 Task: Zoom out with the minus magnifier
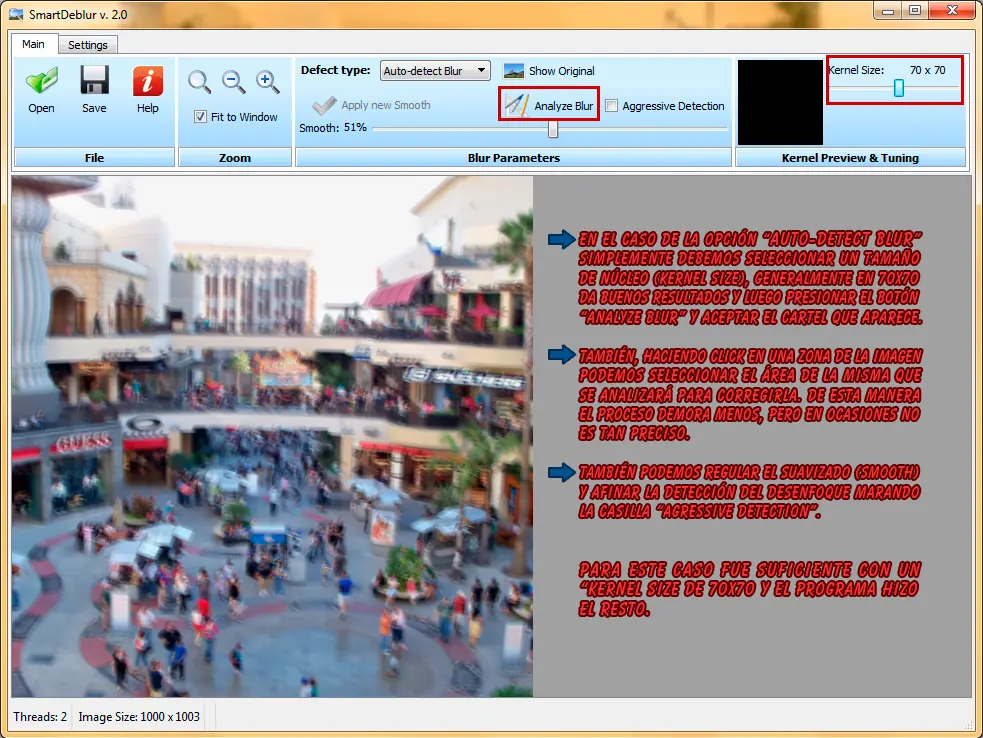coord(233,82)
